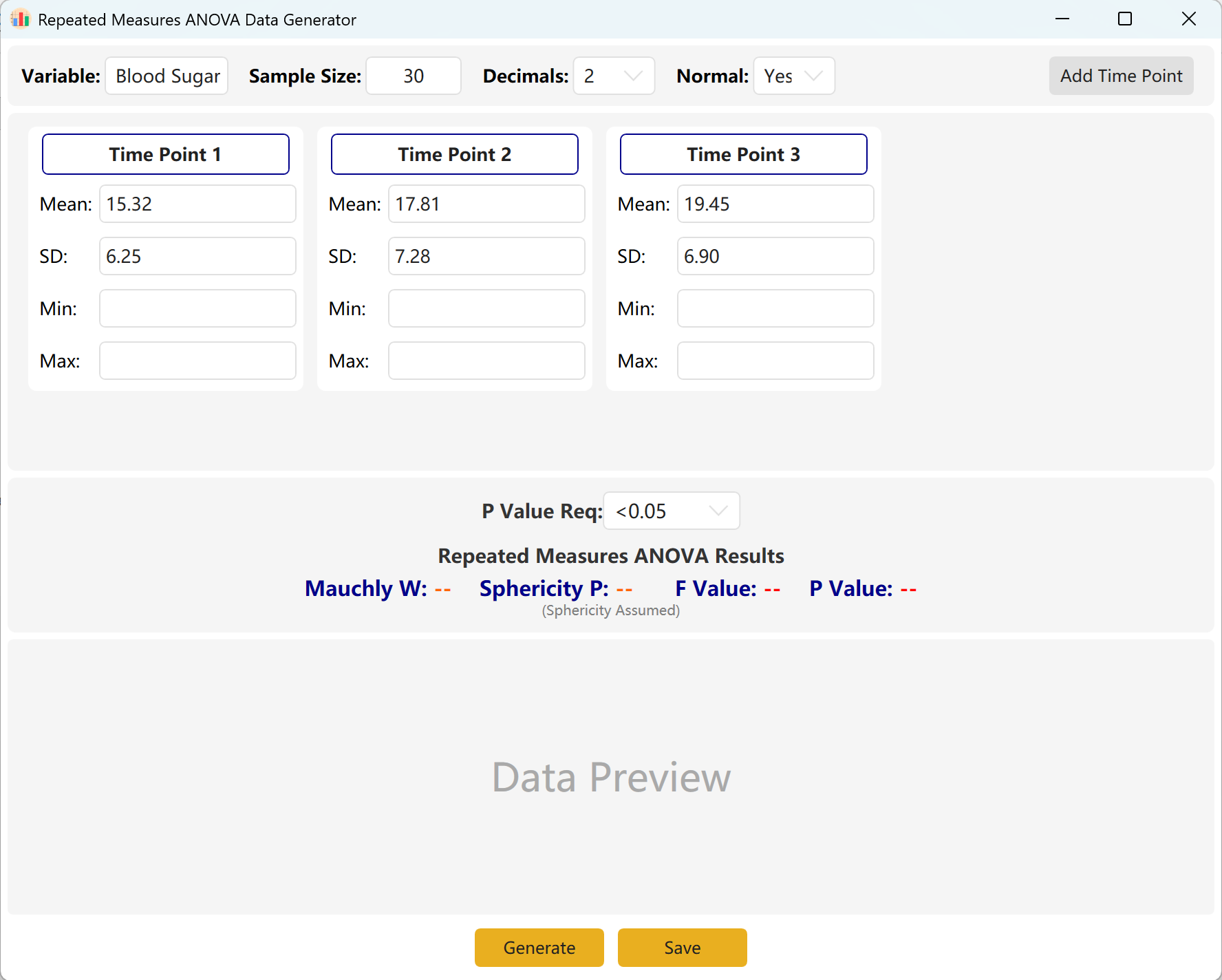1222x980 pixels.
Task: Click the Time Point 3 Min field
Action: tap(775, 308)
